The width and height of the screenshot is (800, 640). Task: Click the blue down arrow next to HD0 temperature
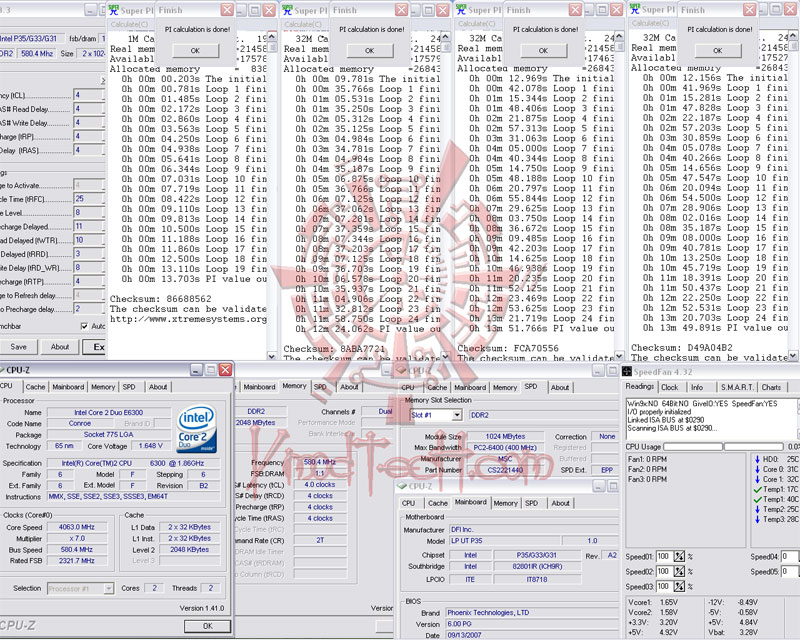[x=757, y=459]
